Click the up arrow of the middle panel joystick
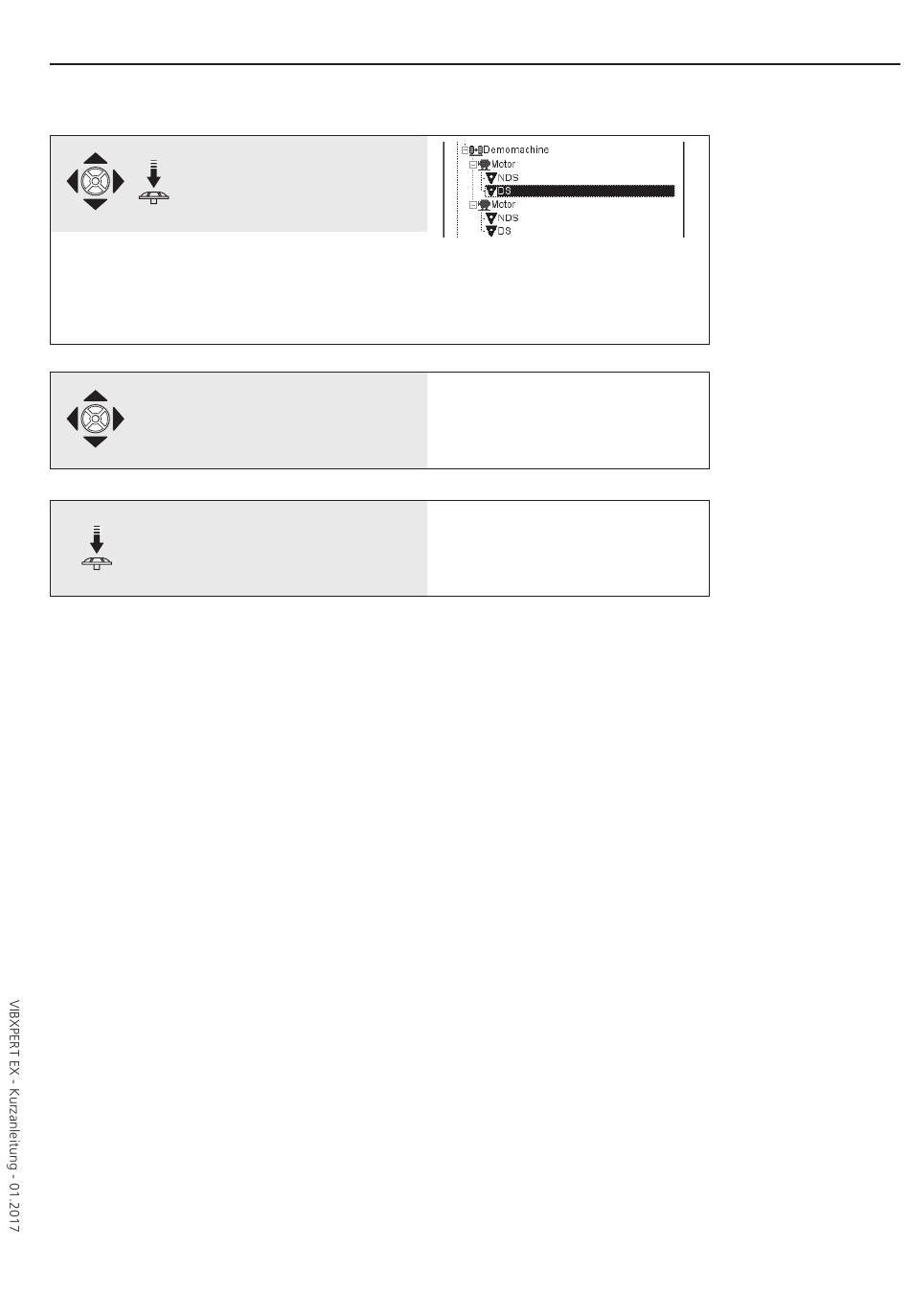 point(96,395)
